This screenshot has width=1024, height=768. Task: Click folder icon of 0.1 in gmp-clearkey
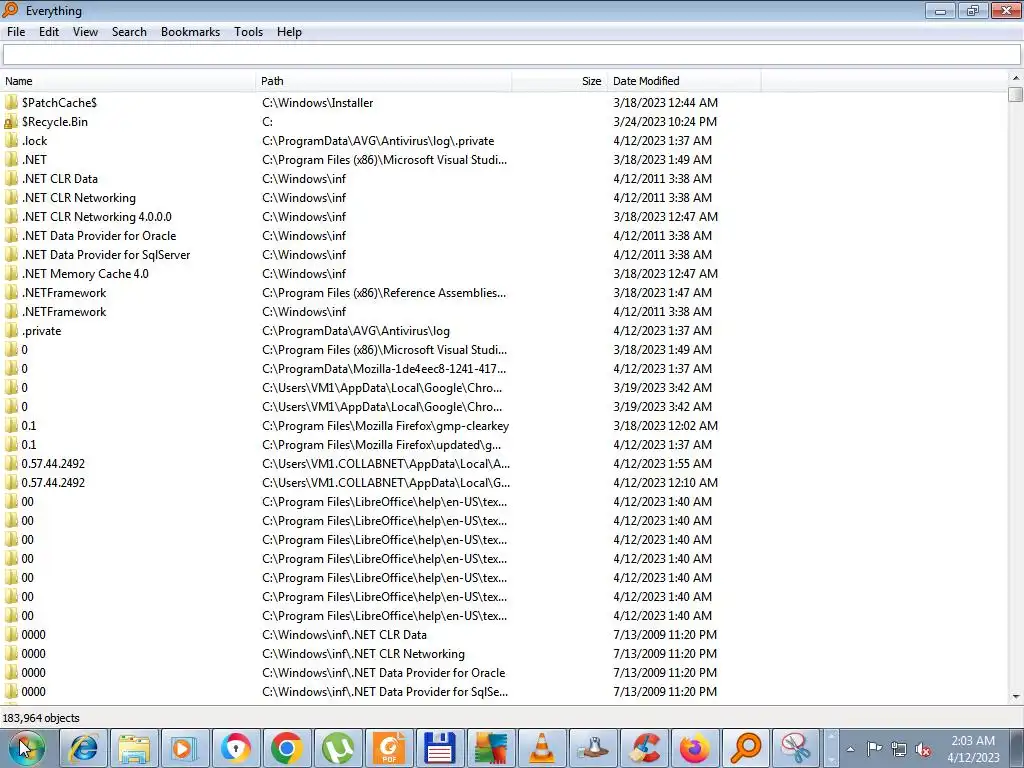(11, 426)
